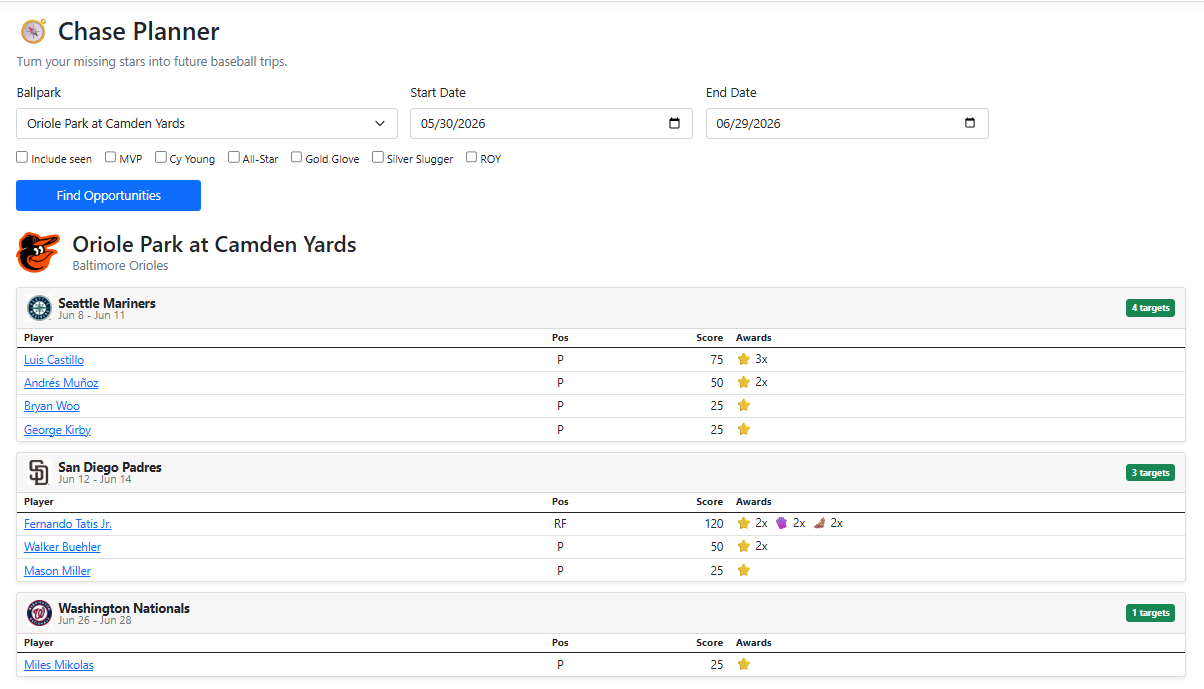Click the Find Opportunities button

coord(108,195)
